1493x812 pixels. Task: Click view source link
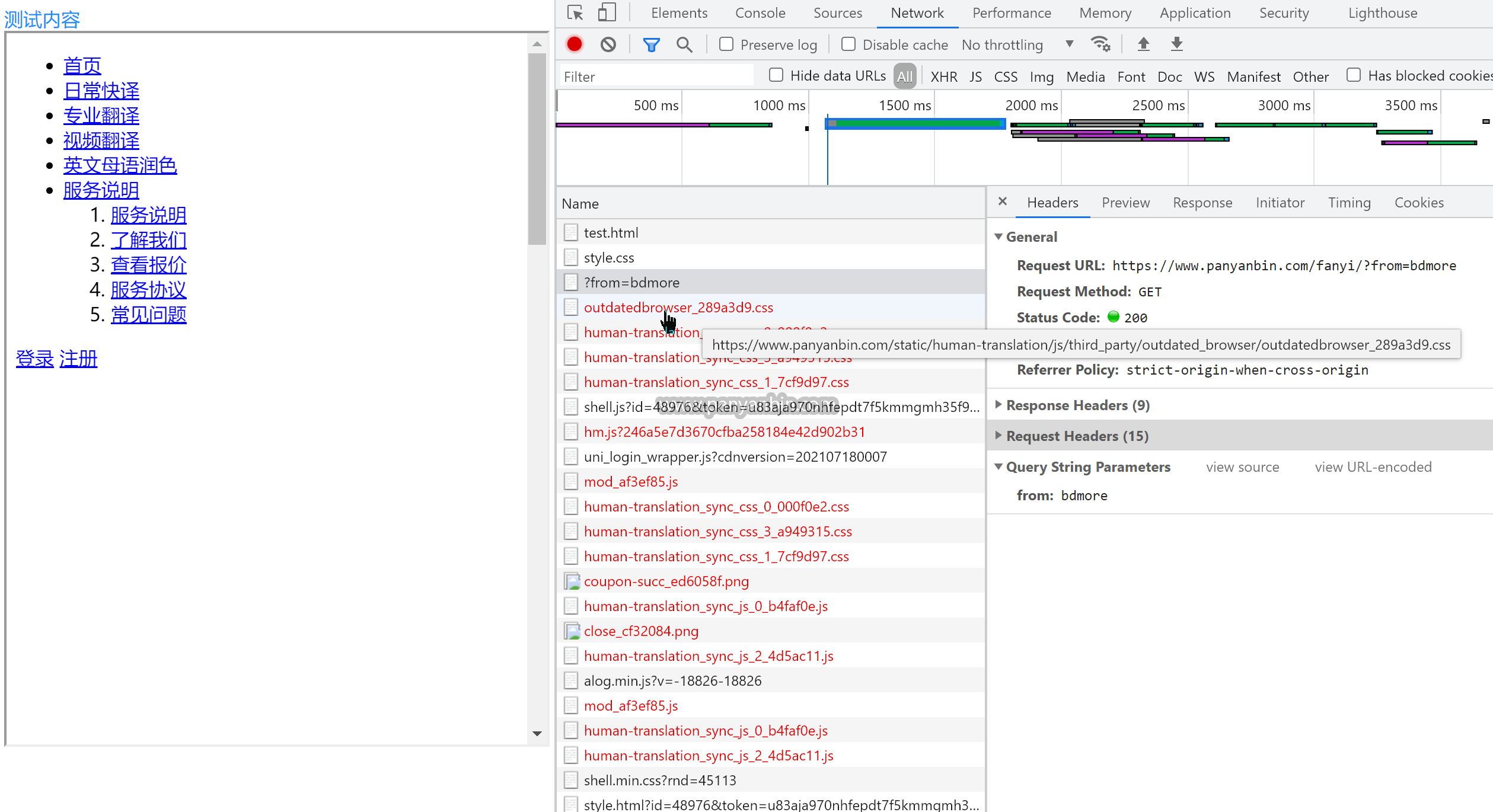click(1242, 467)
